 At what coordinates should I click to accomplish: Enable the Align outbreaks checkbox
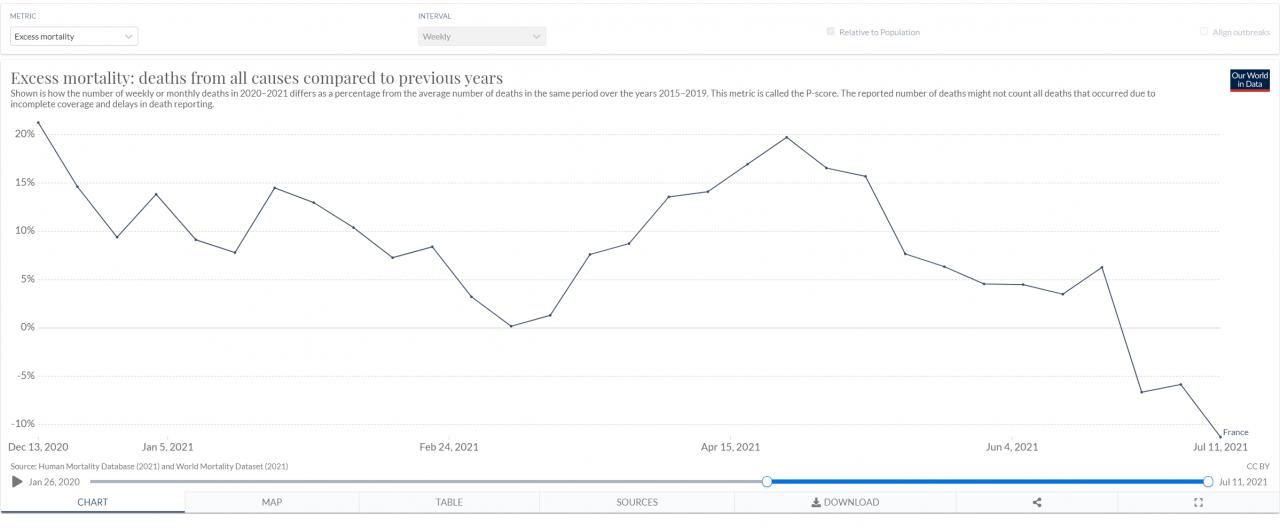pos(1204,32)
